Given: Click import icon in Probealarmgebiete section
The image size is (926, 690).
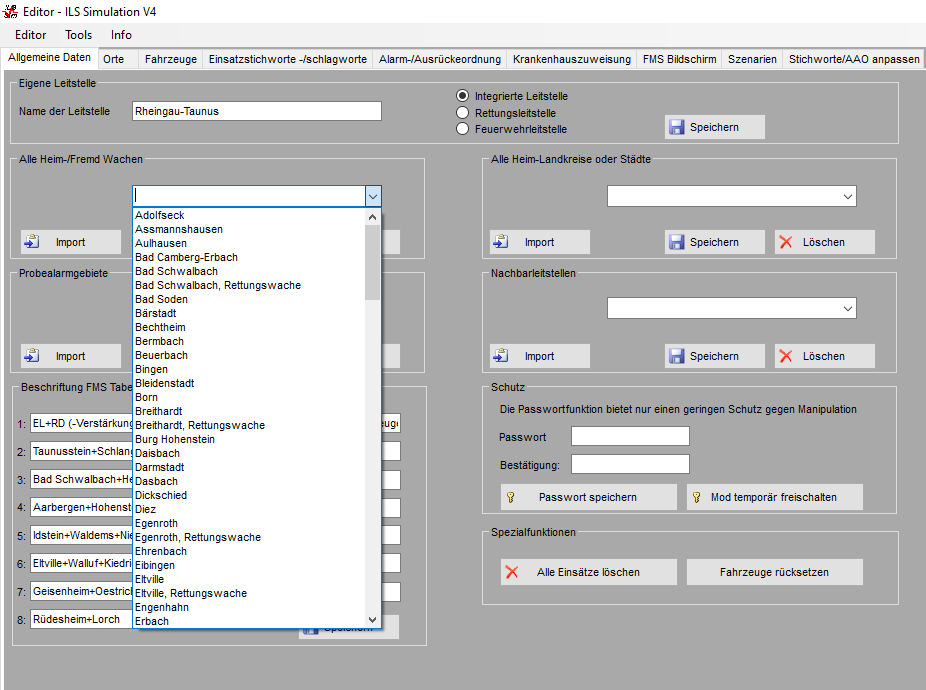Looking at the screenshot, I should [x=32, y=356].
